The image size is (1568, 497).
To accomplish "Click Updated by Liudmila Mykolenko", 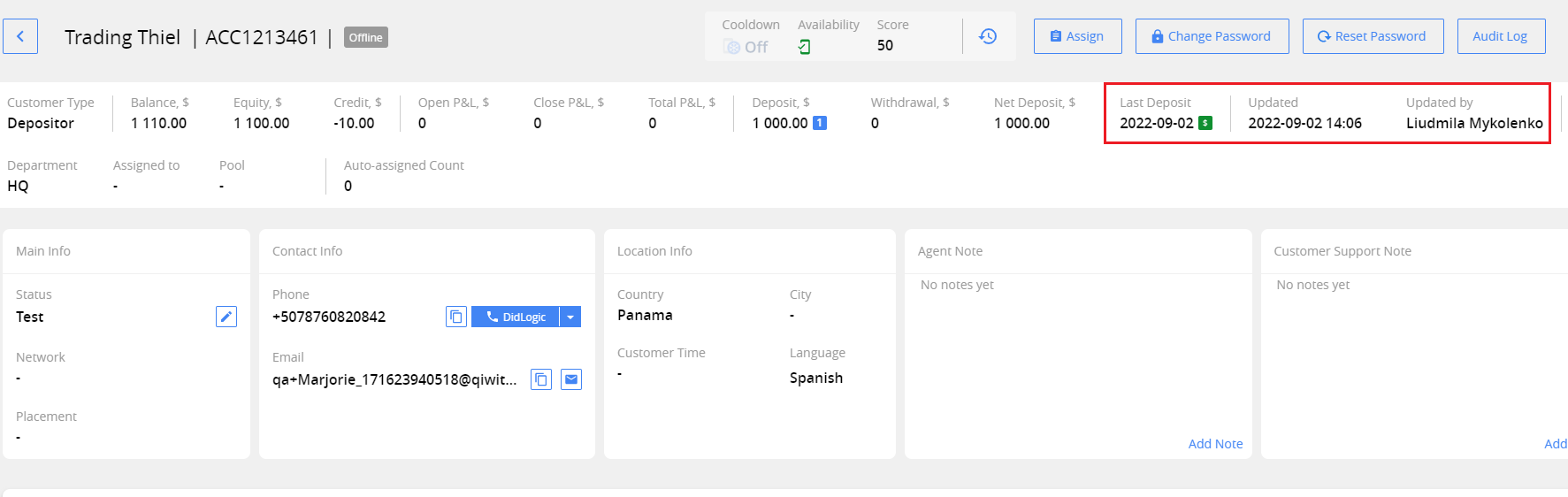I will point(1474,123).
